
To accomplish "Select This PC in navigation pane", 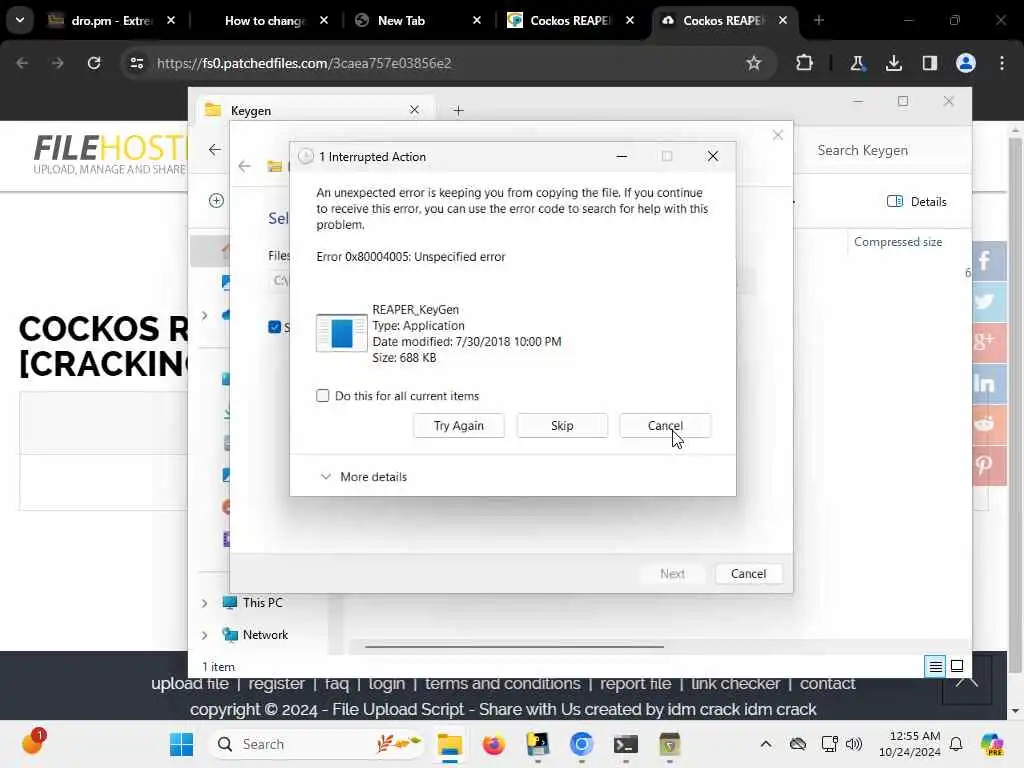I will [253, 603].
